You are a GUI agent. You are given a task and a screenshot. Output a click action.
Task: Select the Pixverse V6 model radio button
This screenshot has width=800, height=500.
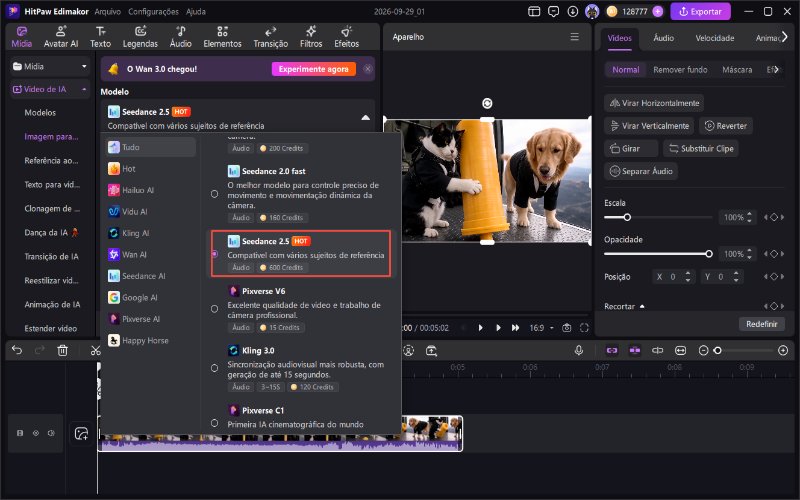[214, 309]
